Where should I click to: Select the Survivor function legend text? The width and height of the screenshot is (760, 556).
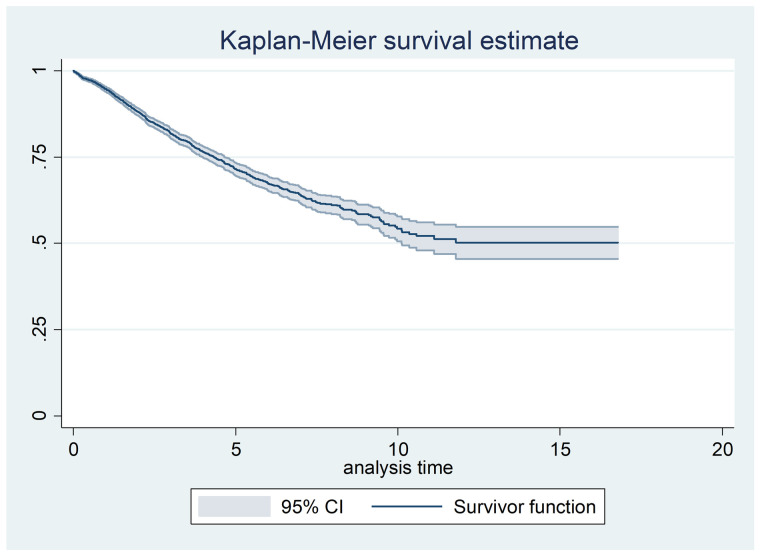coord(524,507)
